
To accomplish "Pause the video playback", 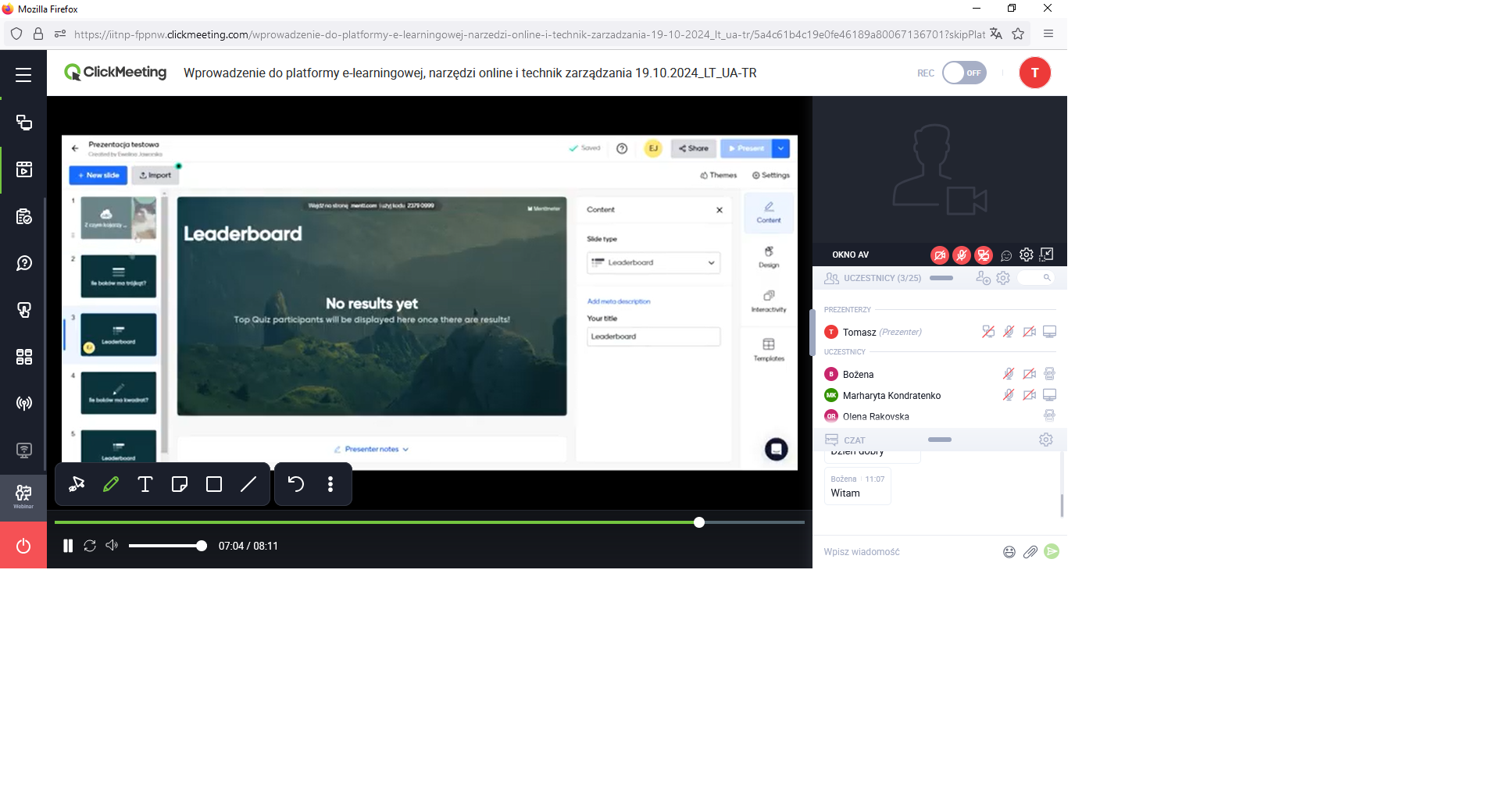I will pyautogui.click(x=68, y=546).
